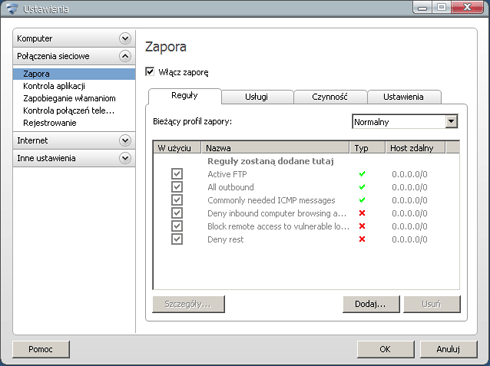Image resolution: width=490 pixels, height=366 pixels.
Task: Click the green check icon for ICMP messages rule
Action: click(362, 200)
